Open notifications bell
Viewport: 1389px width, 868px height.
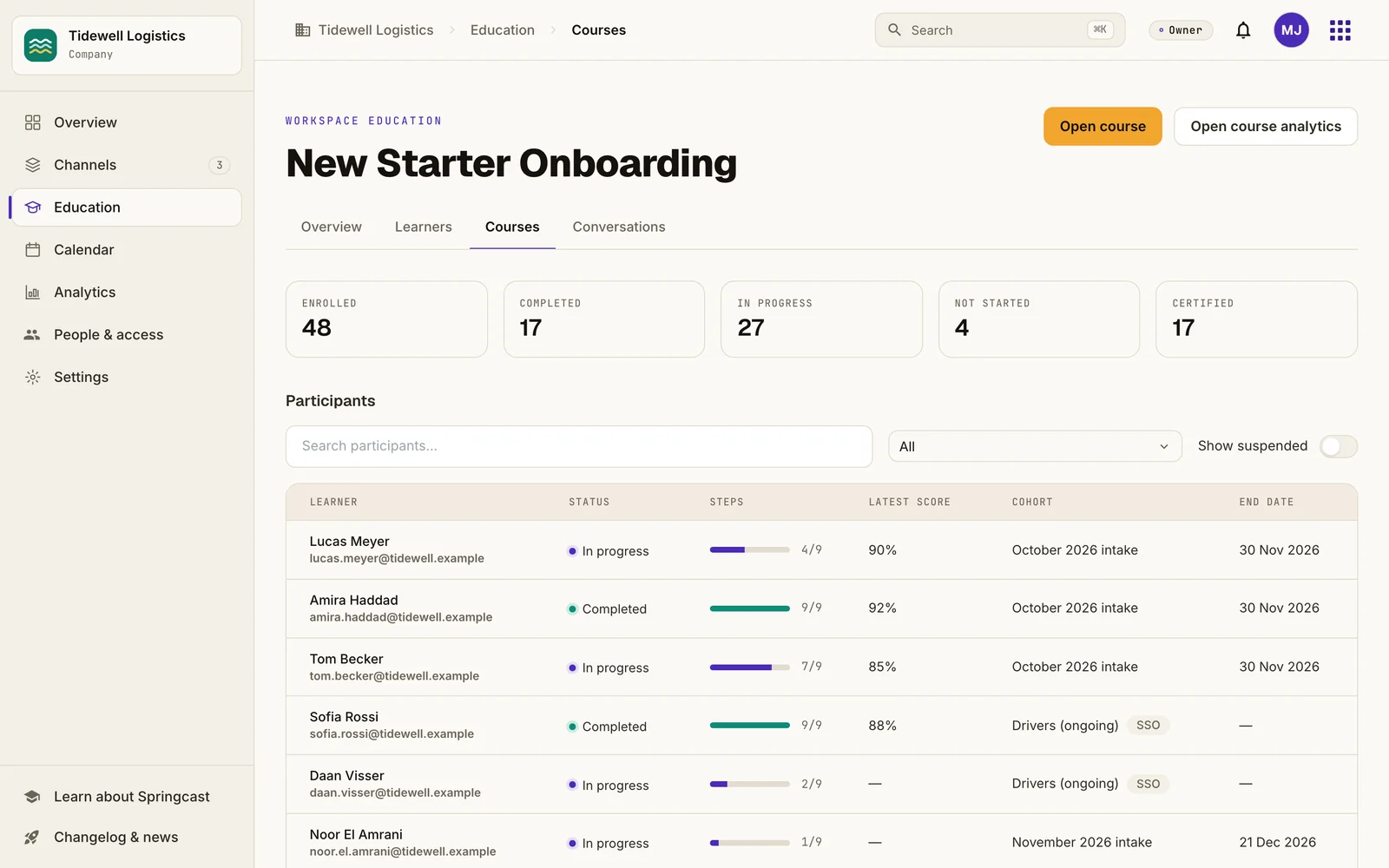click(x=1243, y=30)
